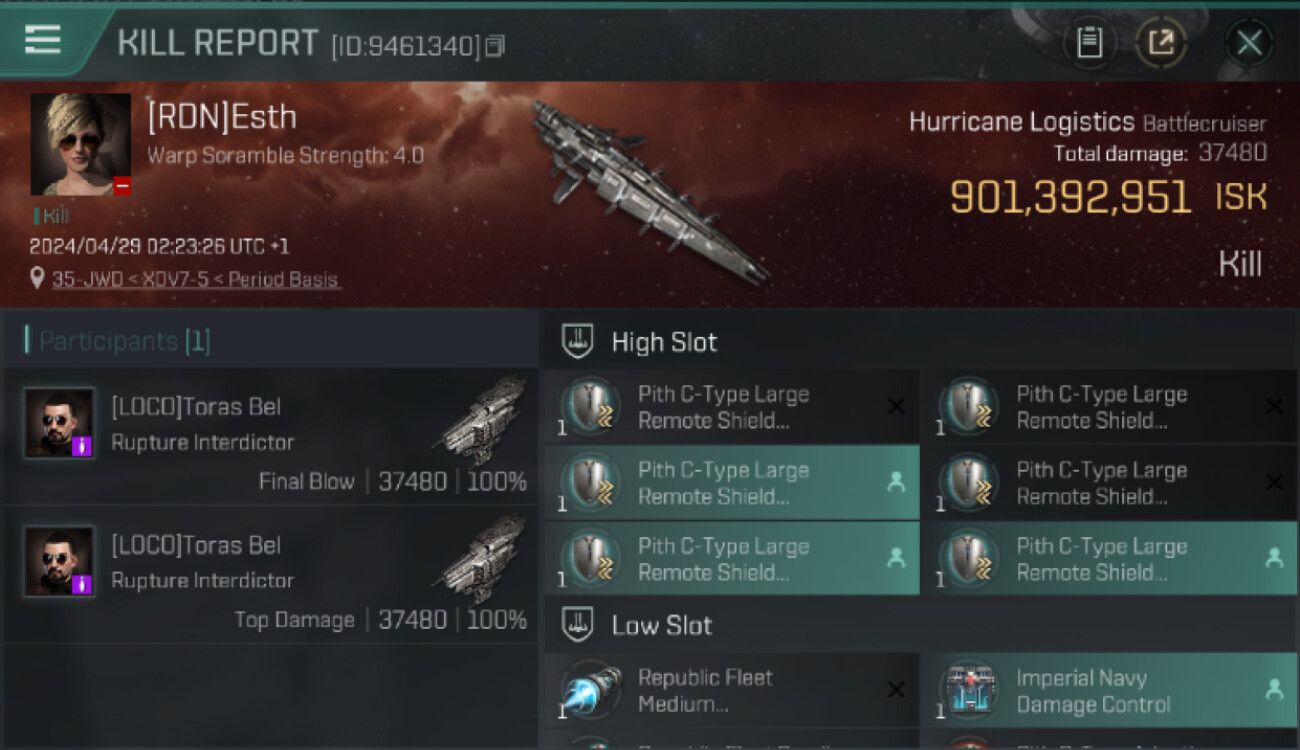Select the Imperial Navy Damage Control module

click(x=1109, y=690)
